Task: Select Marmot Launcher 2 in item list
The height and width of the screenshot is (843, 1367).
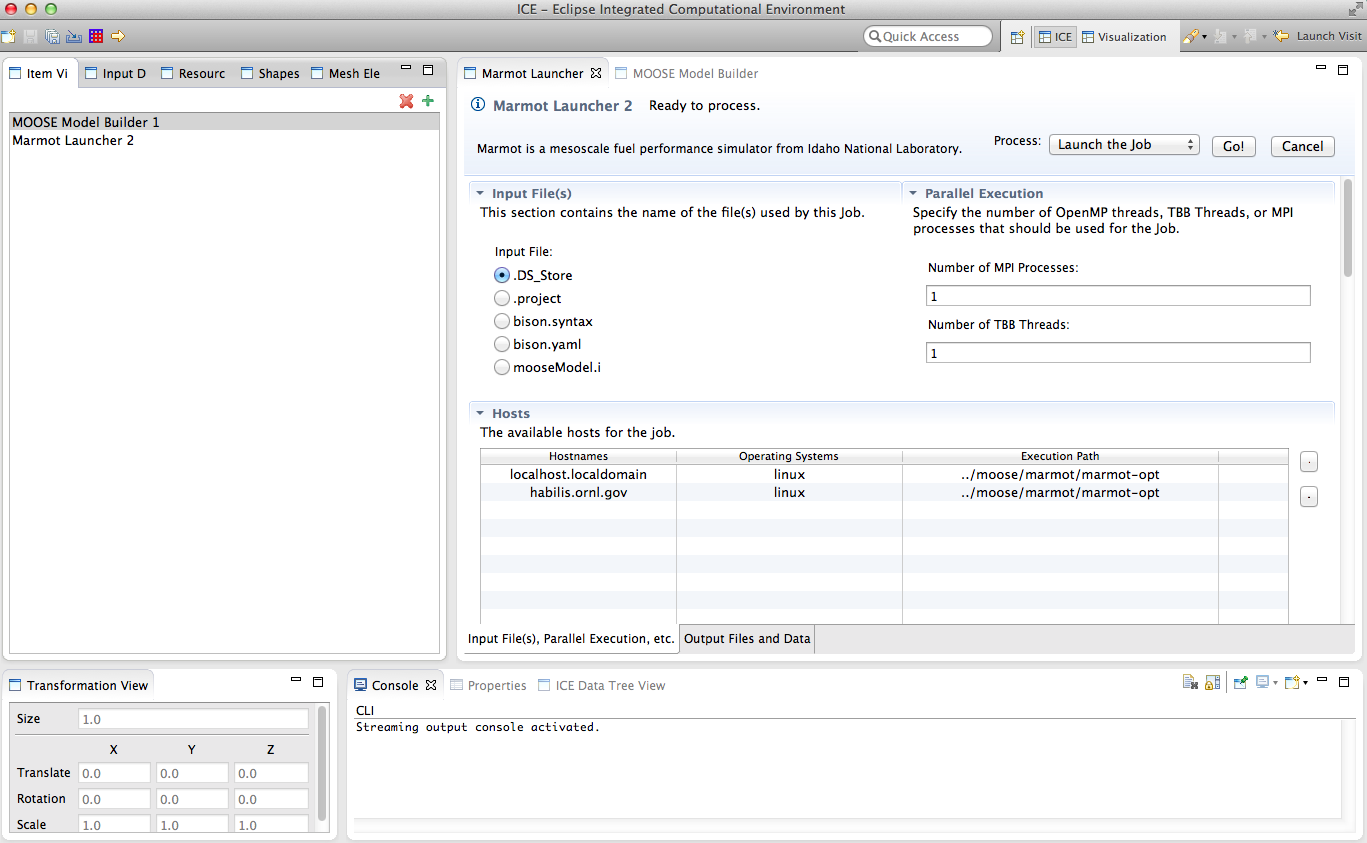Action: click(x=224, y=140)
